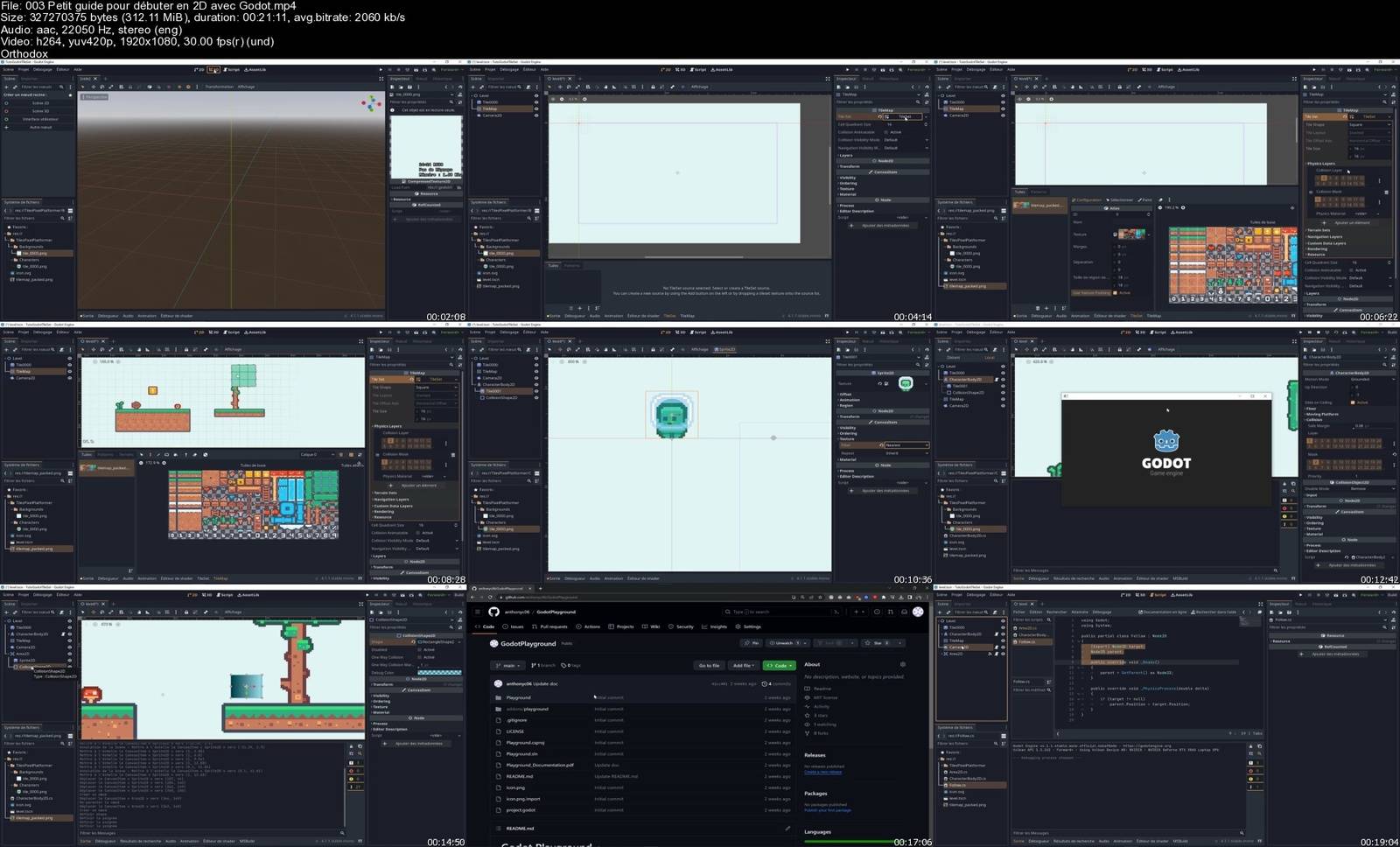Click Create a new release link in GitHub frame

tap(823, 772)
